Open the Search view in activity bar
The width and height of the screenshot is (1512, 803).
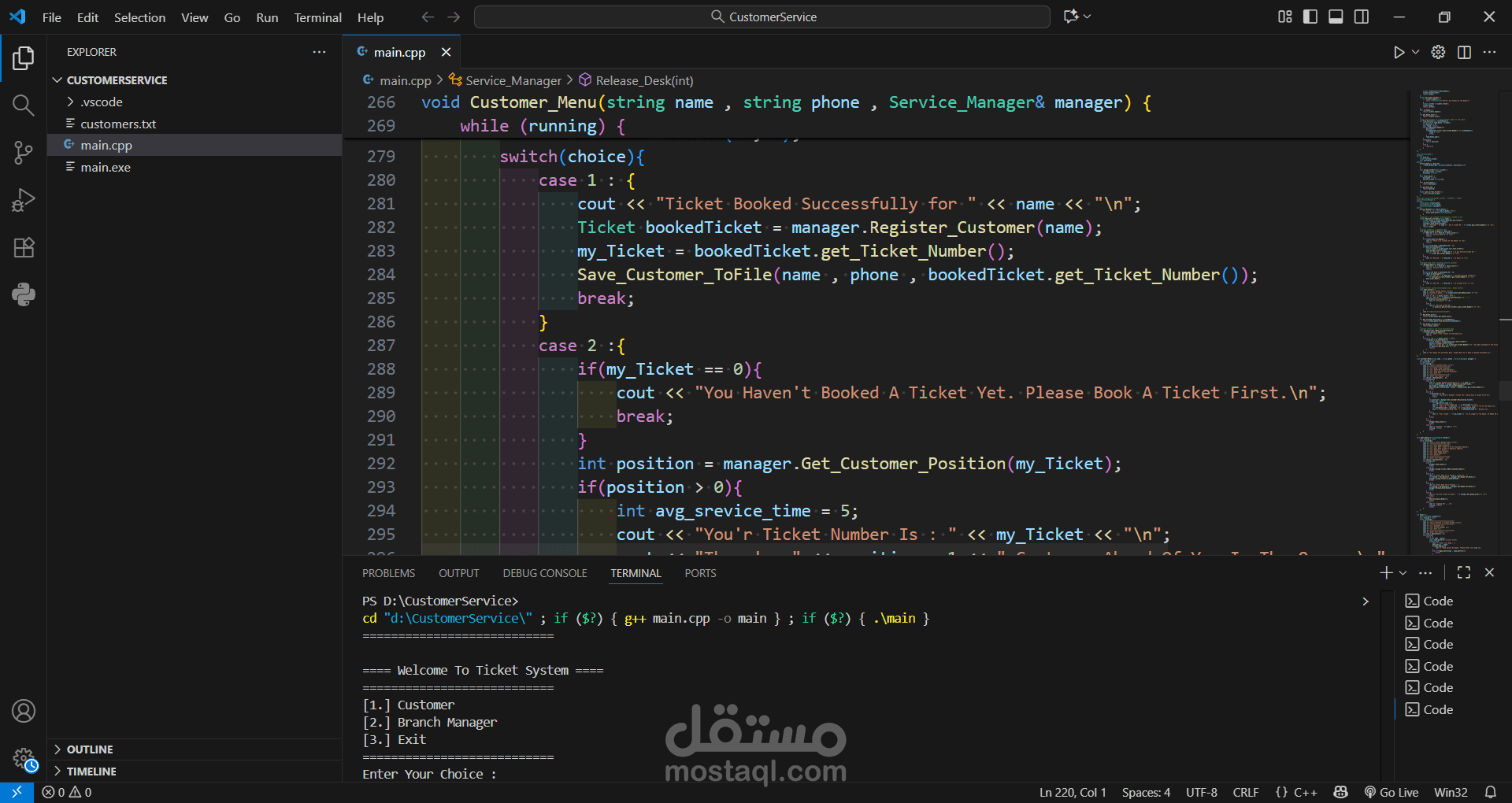click(x=24, y=105)
